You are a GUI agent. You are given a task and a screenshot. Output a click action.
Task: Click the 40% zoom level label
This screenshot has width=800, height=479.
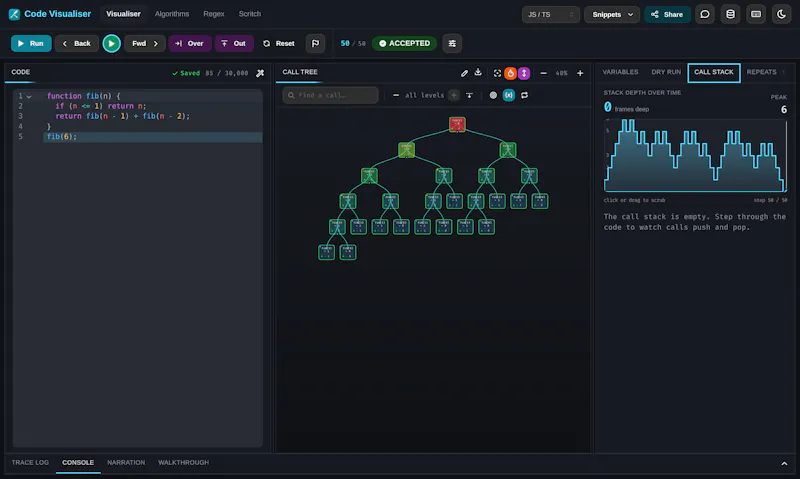(x=562, y=73)
